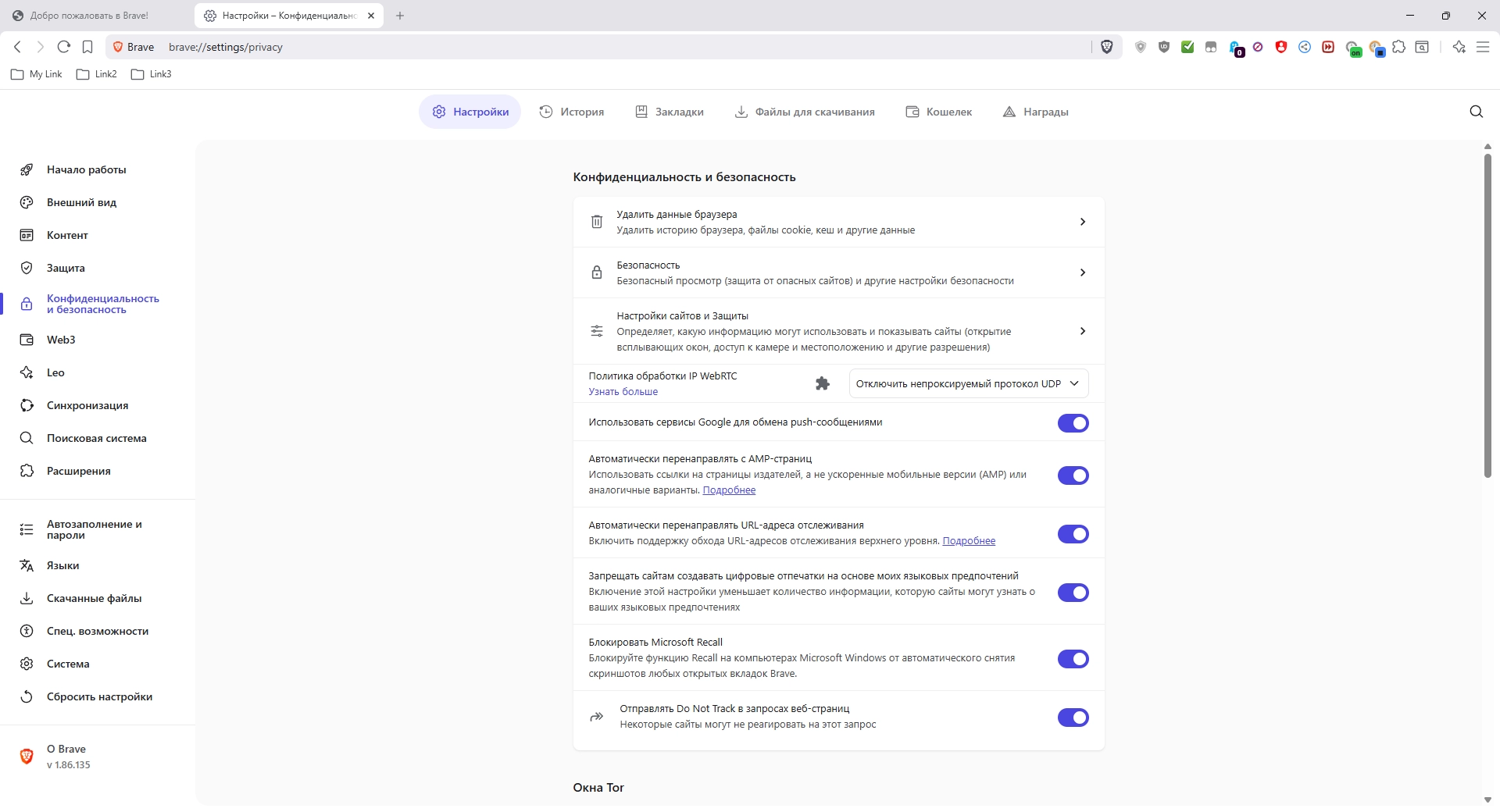
Task: Toggle off Block Microsoft Recall
Action: tap(1073, 659)
